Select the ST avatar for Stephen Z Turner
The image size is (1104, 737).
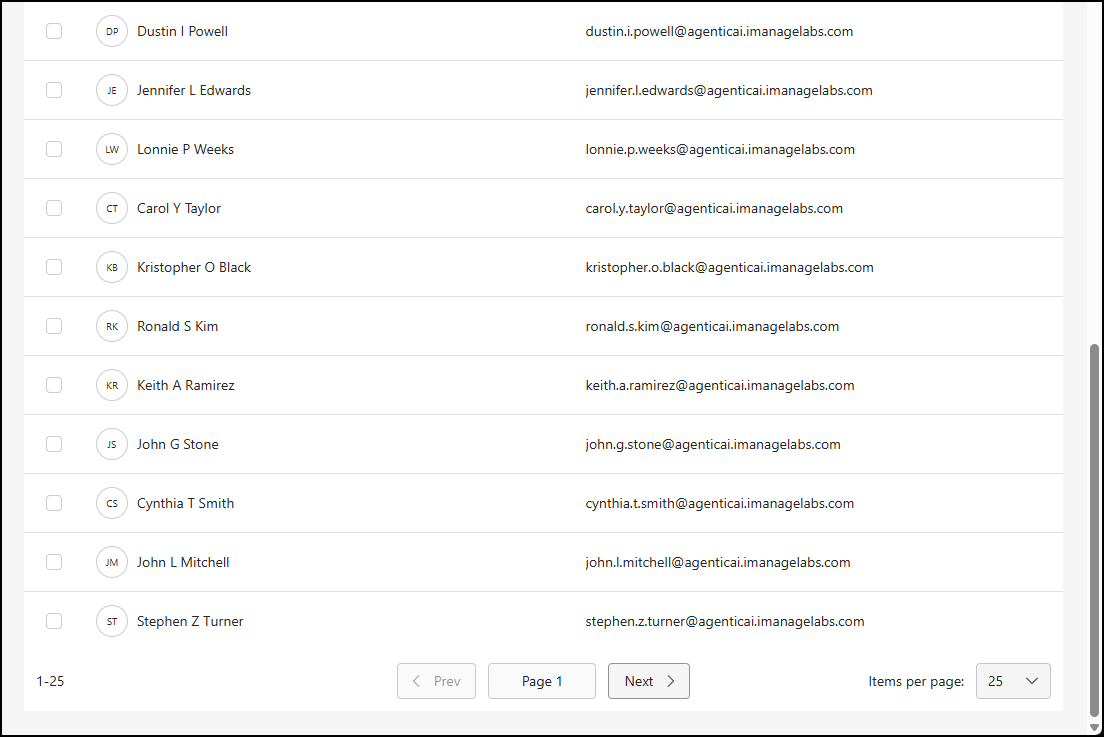tap(112, 621)
